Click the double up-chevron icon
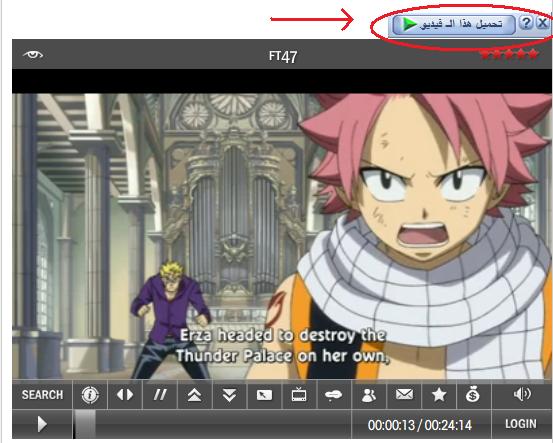The height and width of the screenshot is (443, 553). click(x=194, y=395)
